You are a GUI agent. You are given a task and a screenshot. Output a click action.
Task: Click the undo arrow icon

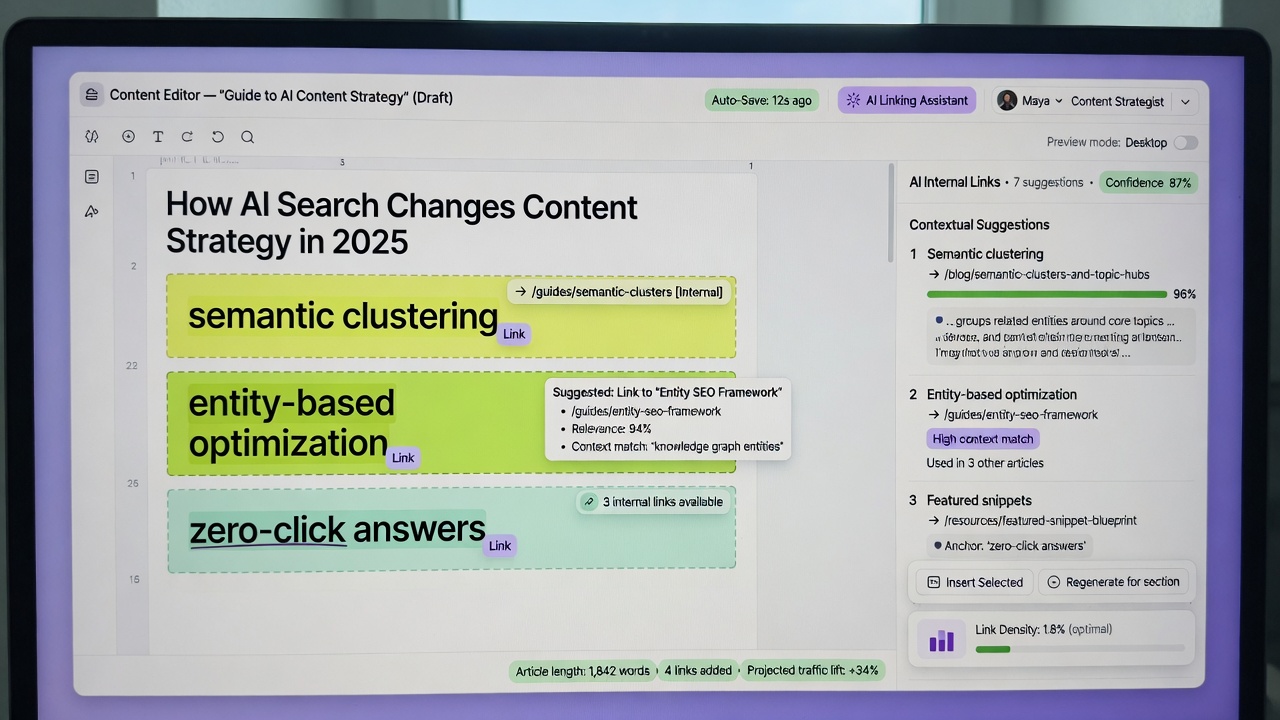[x=217, y=137]
